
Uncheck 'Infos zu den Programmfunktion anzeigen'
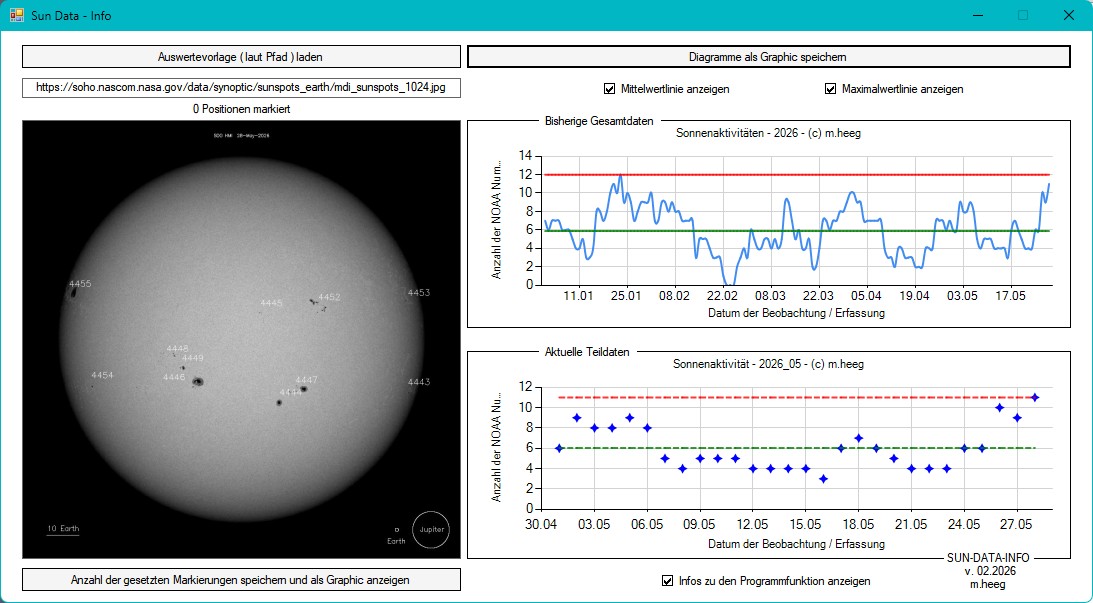click(x=667, y=581)
